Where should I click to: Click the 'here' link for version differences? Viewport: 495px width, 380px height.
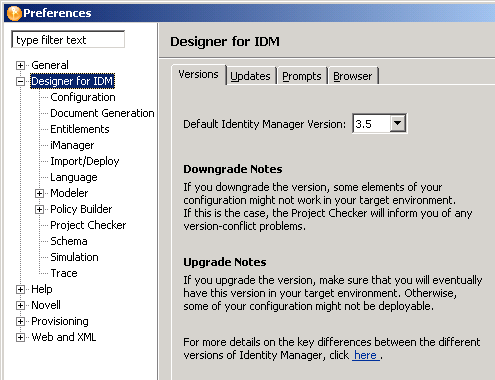click(x=366, y=355)
